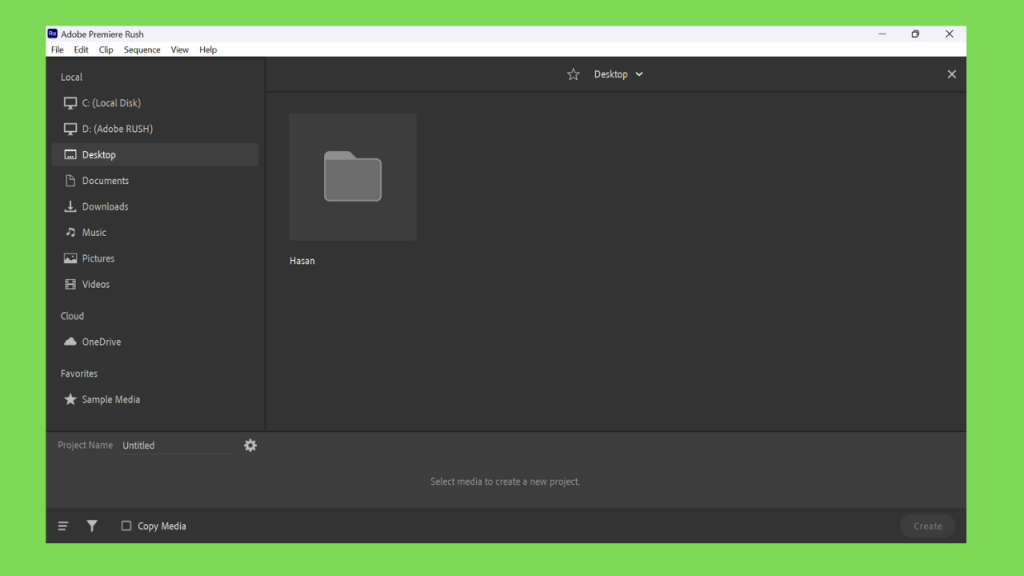
Task: Open the media filter funnel icon
Action: pyautogui.click(x=92, y=526)
